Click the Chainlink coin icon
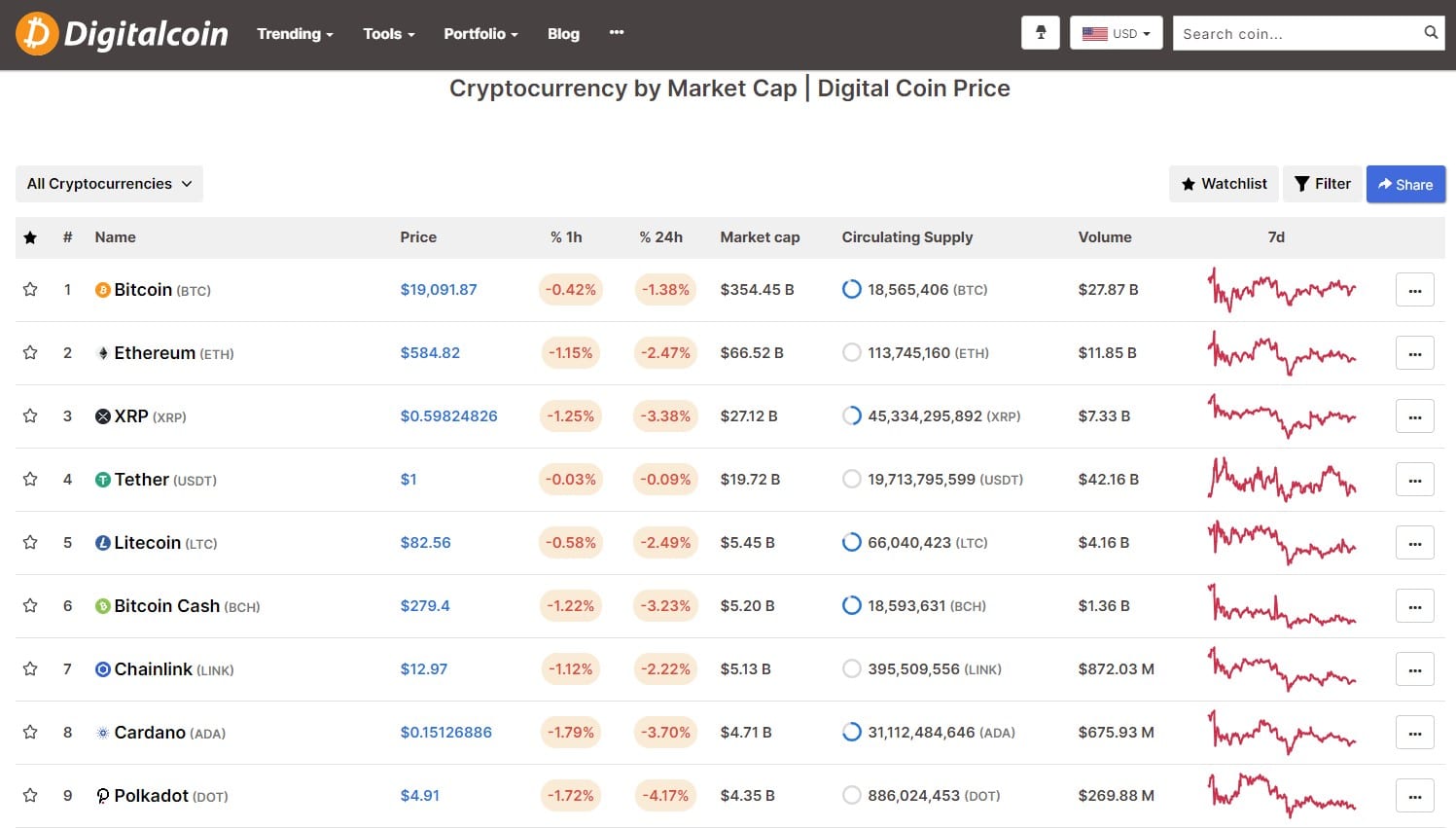This screenshot has width=1456, height=829. tap(102, 669)
